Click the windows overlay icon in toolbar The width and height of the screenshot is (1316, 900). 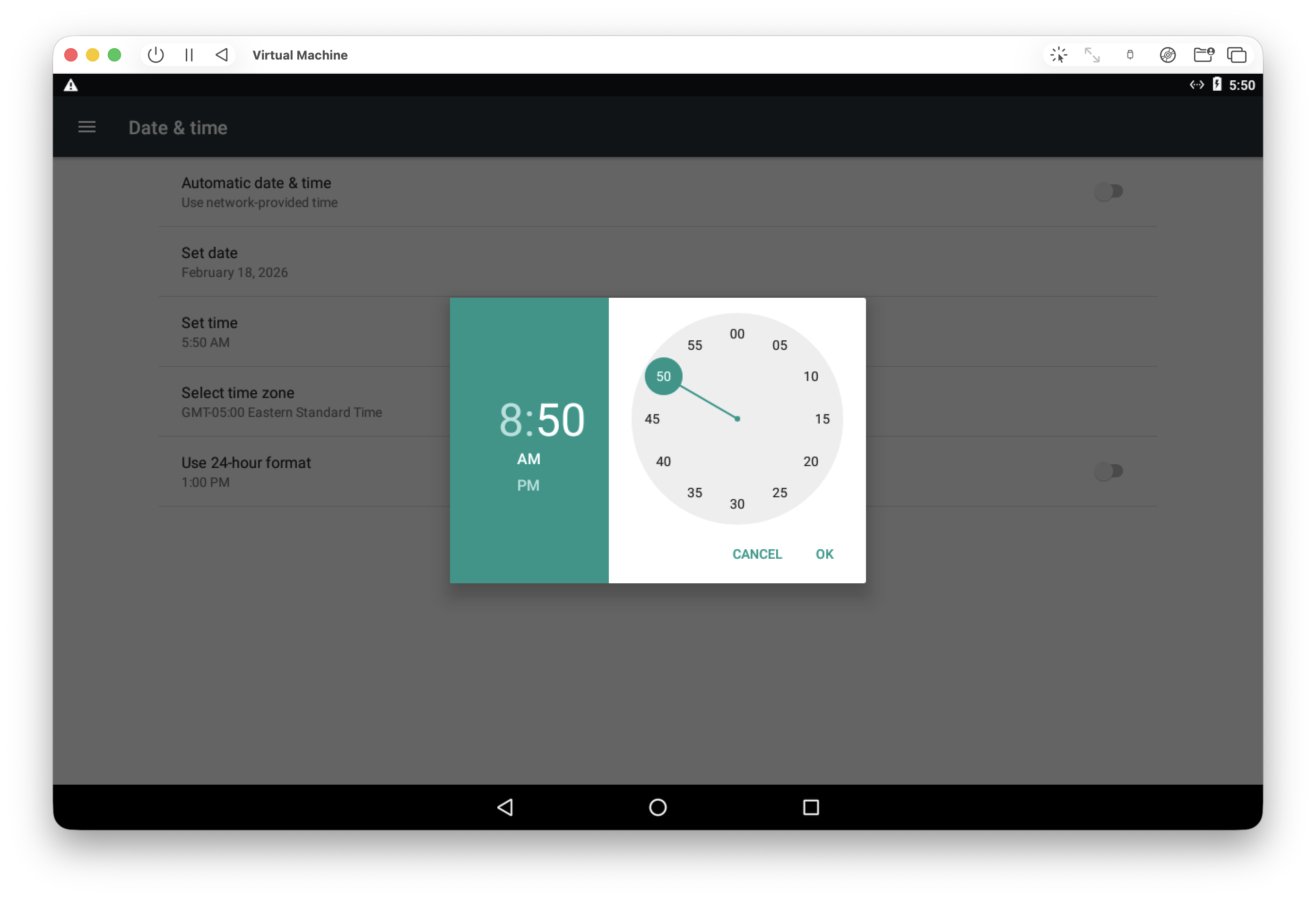[x=1237, y=55]
